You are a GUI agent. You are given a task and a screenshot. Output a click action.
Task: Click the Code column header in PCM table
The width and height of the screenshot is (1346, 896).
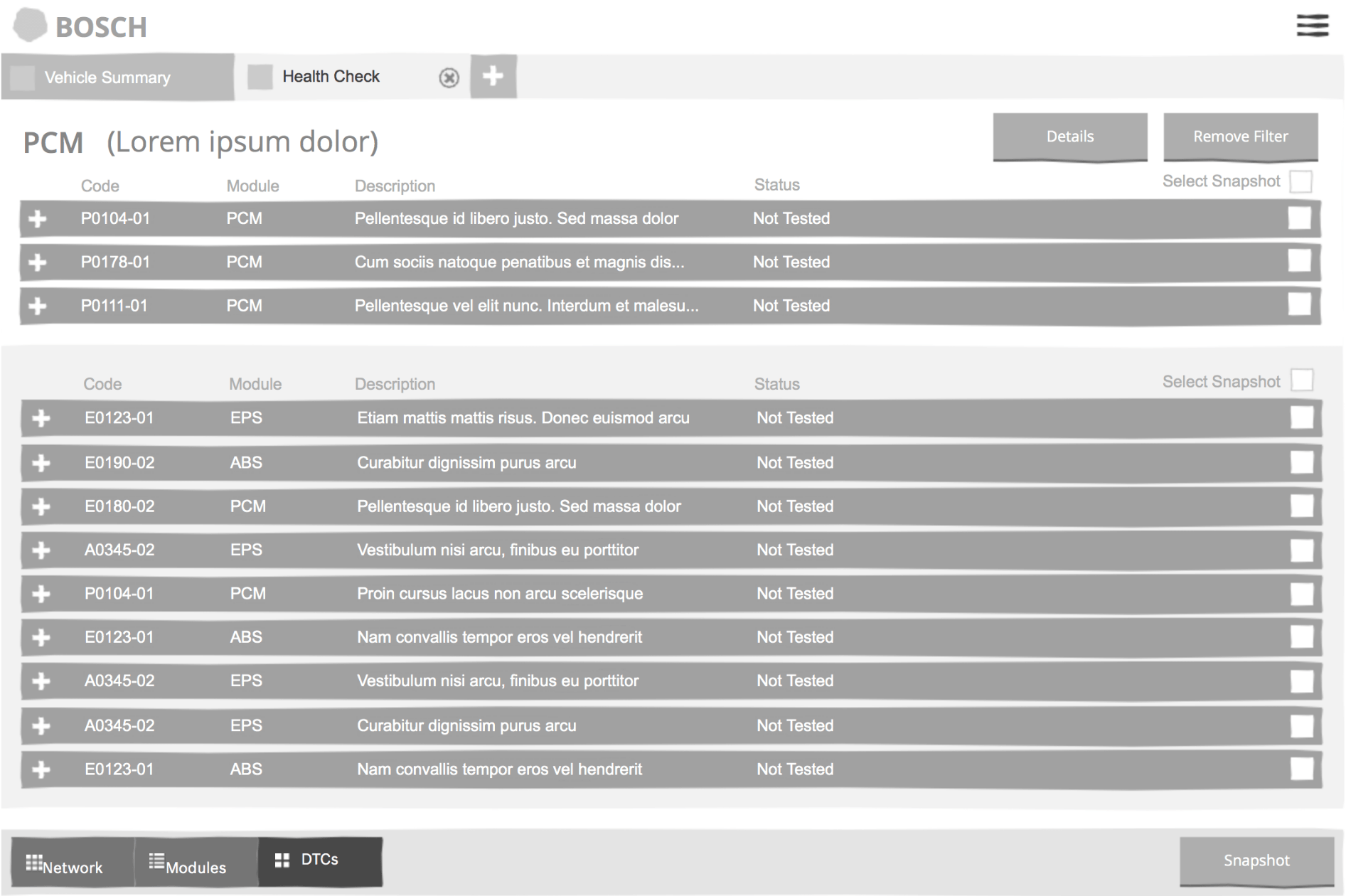(100, 186)
